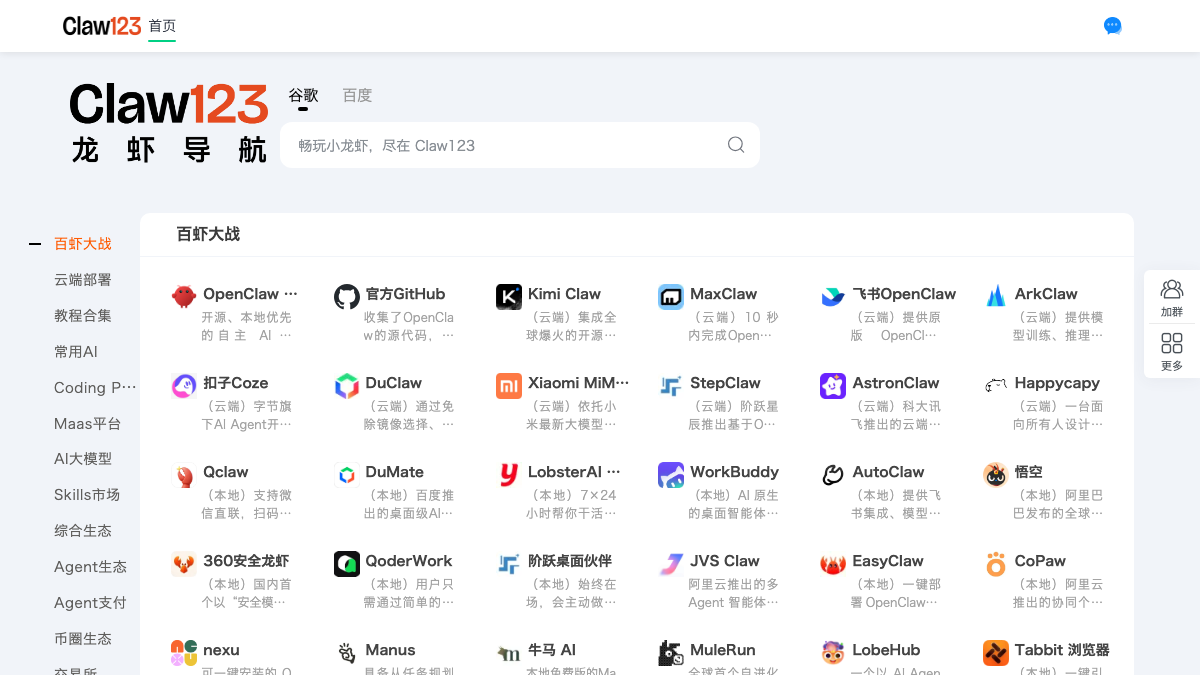Switch to the AI大模型 category

click(82, 459)
